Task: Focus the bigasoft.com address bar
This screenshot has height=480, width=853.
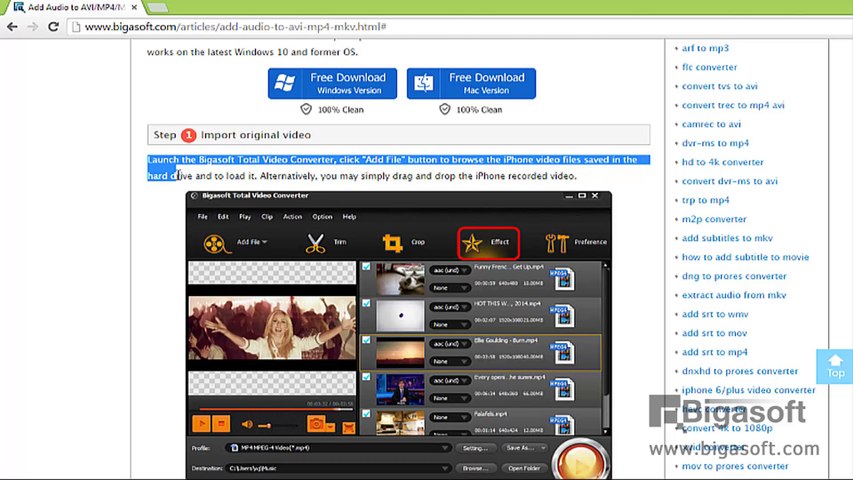Action: point(457,27)
